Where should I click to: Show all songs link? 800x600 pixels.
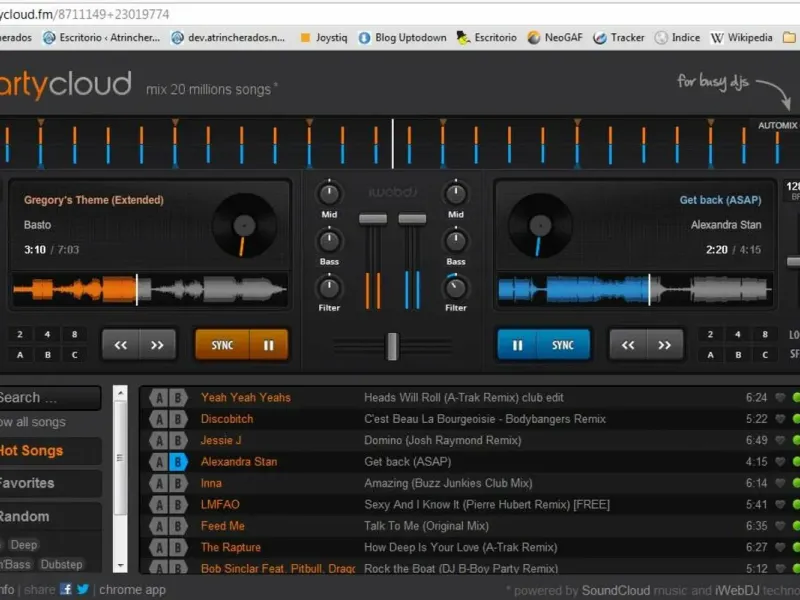pos(33,422)
